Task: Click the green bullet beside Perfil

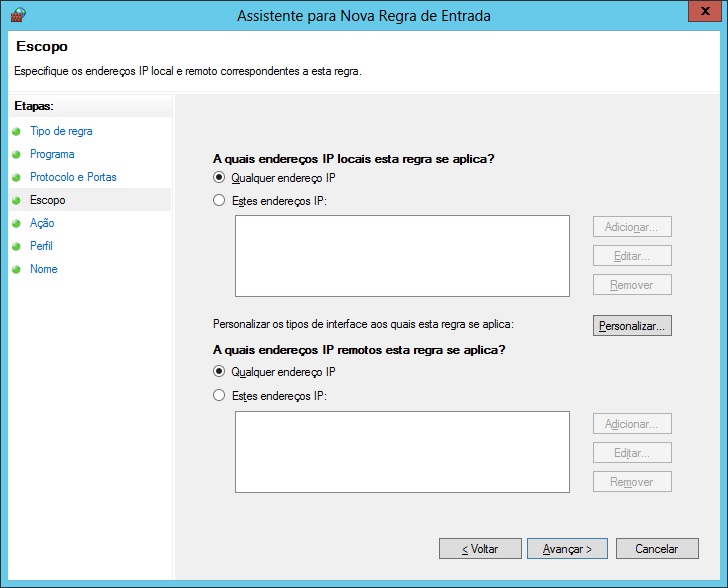Action: tap(16, 246)
